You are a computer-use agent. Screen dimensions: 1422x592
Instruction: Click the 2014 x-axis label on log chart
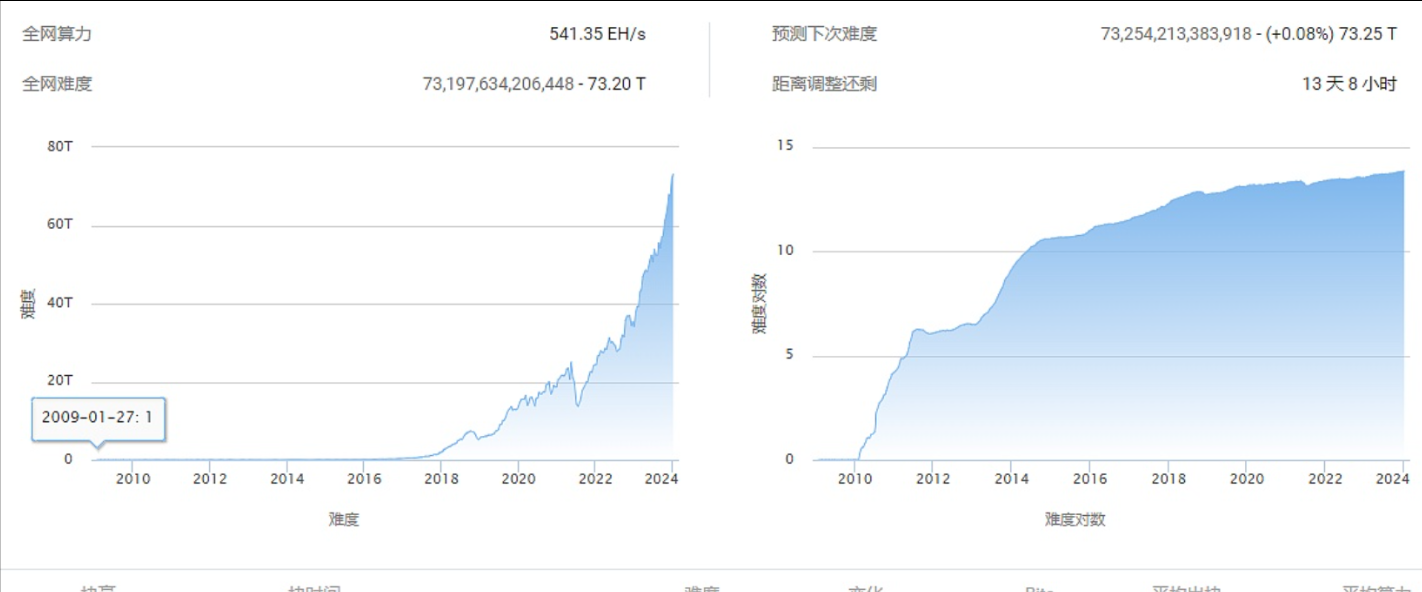tap(1011, 479)
